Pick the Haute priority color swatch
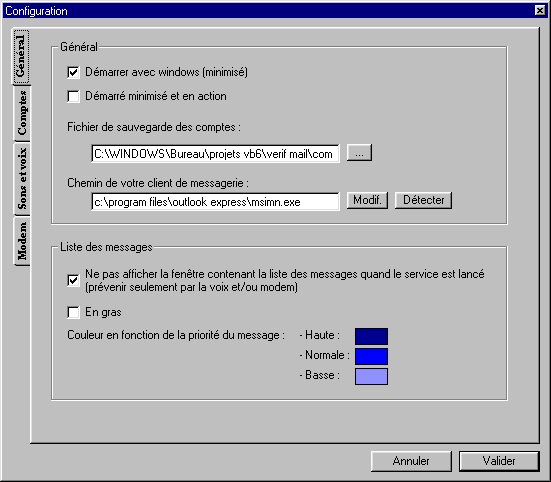This screenshot has width=551, height=482. [x=371, y=336]
